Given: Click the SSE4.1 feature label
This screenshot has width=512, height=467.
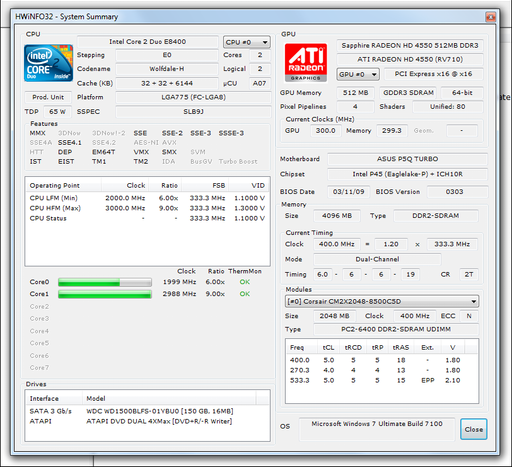Looking at the screenshot, I should pos(70,143).
